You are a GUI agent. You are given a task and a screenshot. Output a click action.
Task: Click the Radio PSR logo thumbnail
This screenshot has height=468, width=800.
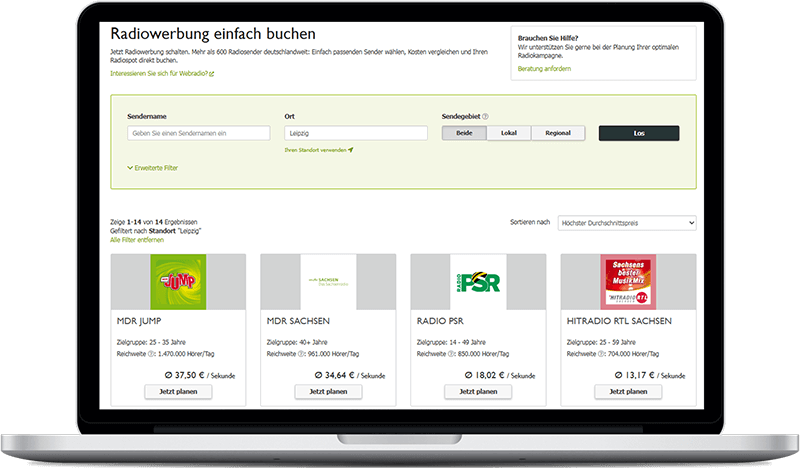click(x=478, y=282)
